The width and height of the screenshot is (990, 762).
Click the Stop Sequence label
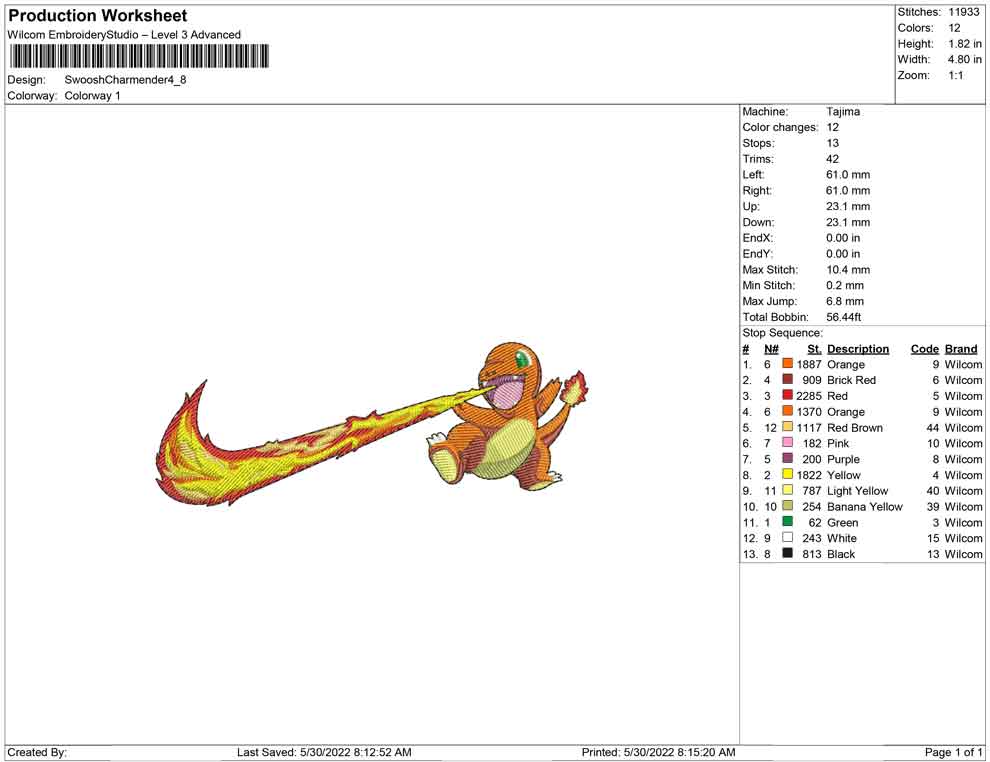782,333
